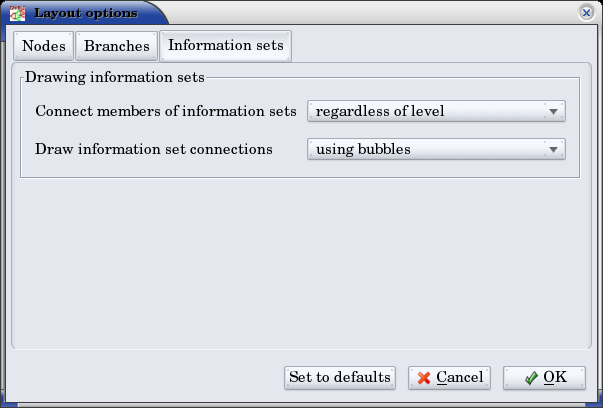Open the Branches tab
This screenshot has height=408, width=603.
pos(117,46)
